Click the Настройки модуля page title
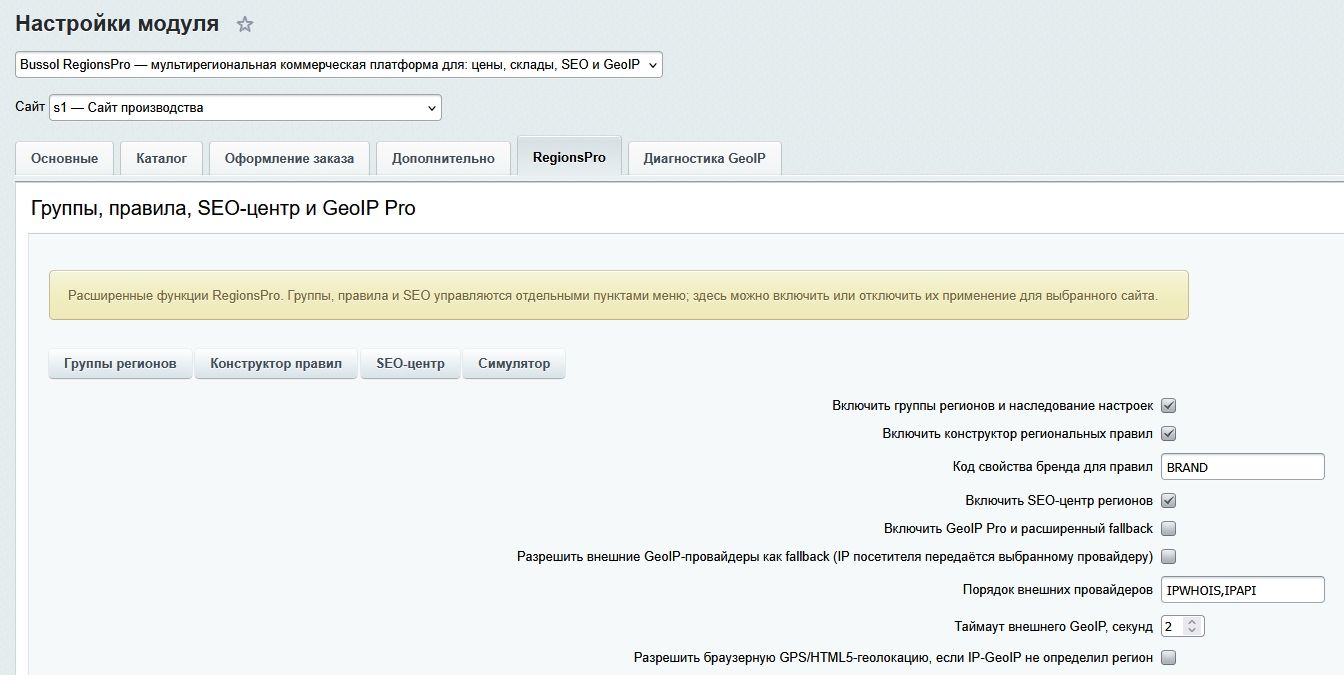The image size is (1344, 675). (117, 23)
